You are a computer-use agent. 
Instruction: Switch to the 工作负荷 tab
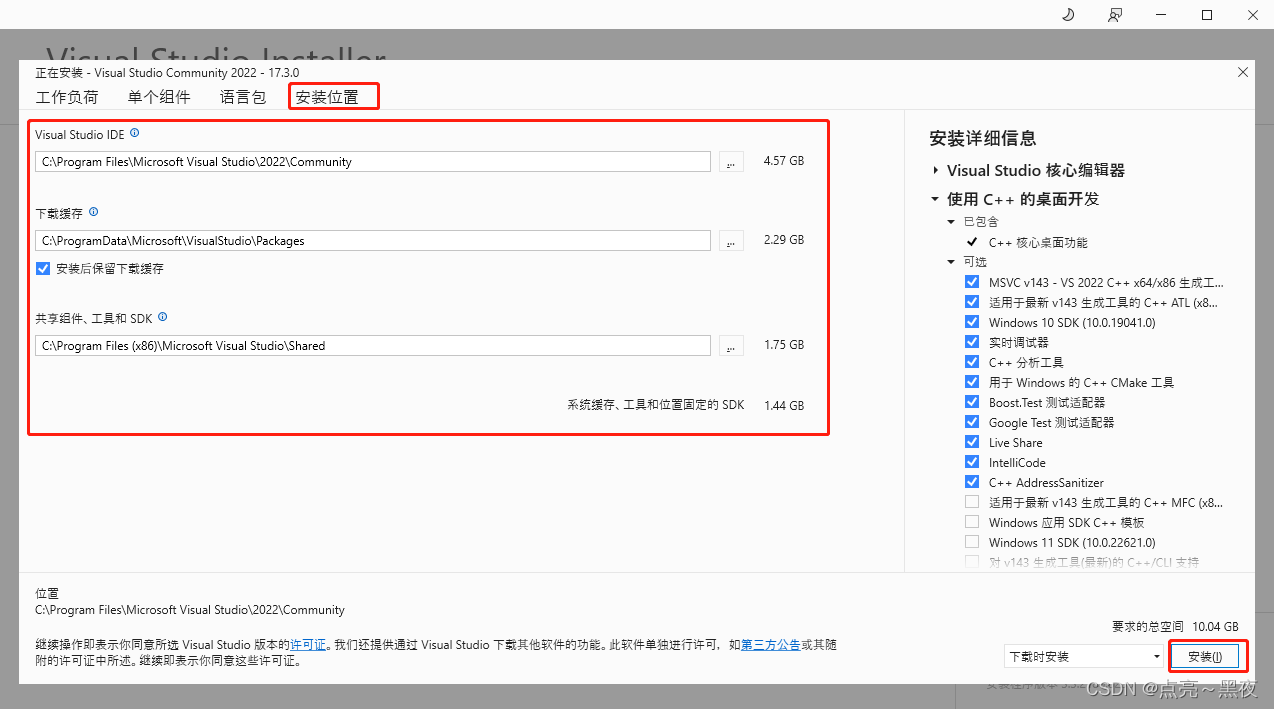(x=67, y=96)
